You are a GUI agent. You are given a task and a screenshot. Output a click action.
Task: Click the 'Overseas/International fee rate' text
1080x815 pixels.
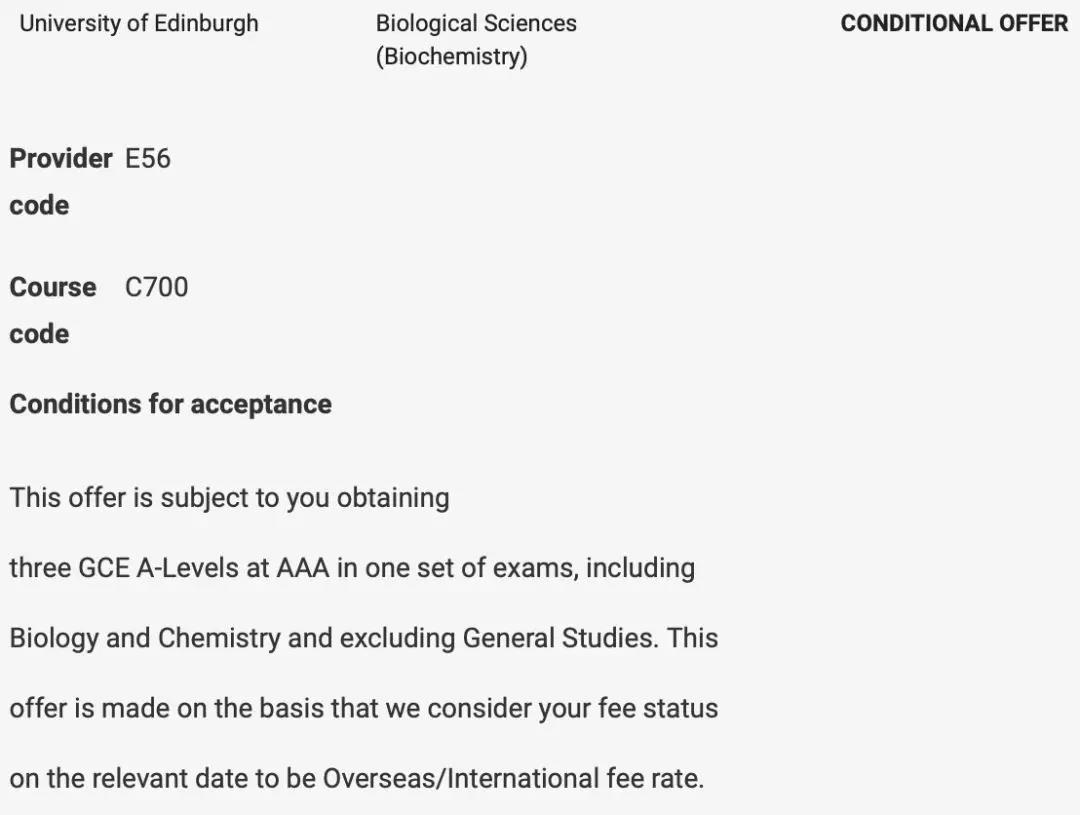513,778
